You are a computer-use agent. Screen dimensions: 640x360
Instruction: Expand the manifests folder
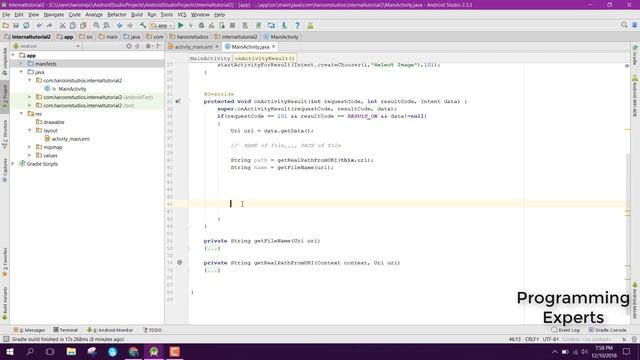click(21, 64)
